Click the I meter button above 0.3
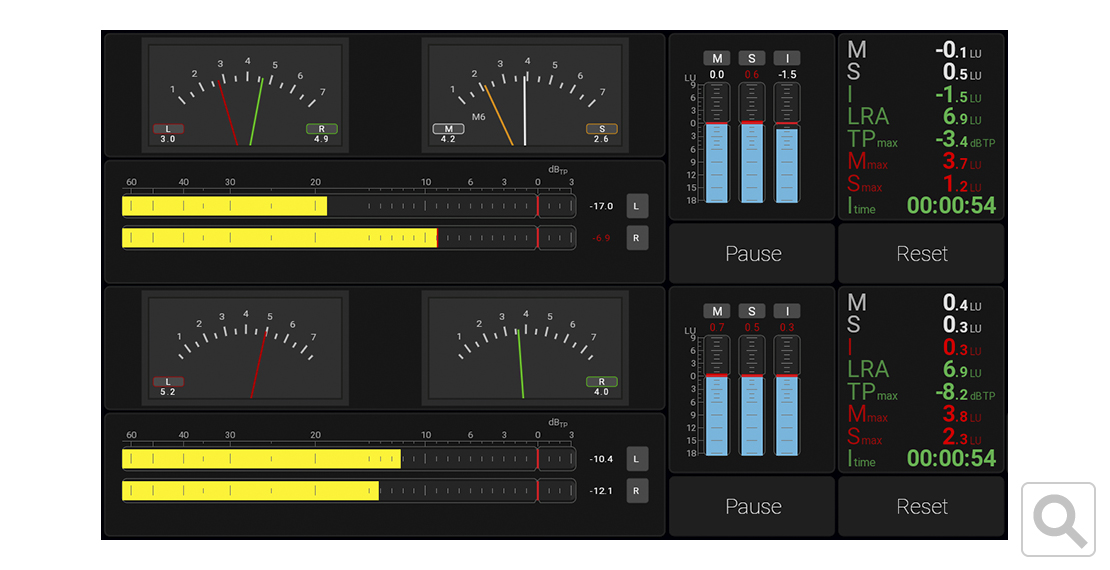1110x570 pixels. pyautogui.click(x=788, y=311)
